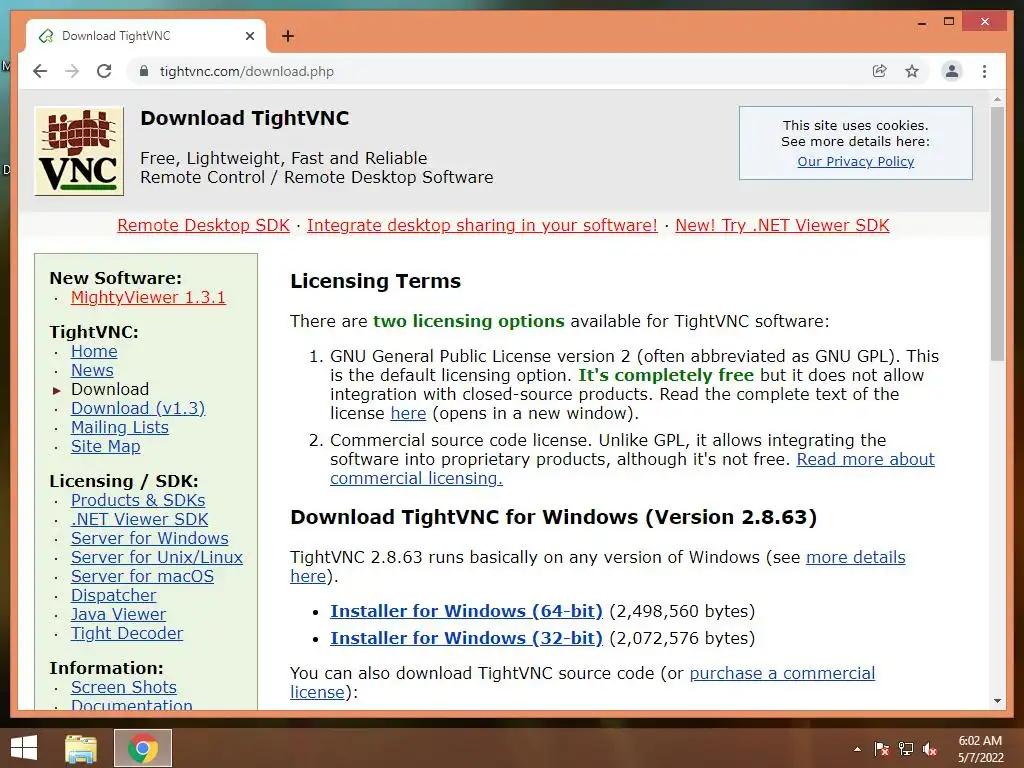Open File Explorer from the taskbar
Image resolution: width=1024 pixels, height=768 pixels.
coord(81,748)
